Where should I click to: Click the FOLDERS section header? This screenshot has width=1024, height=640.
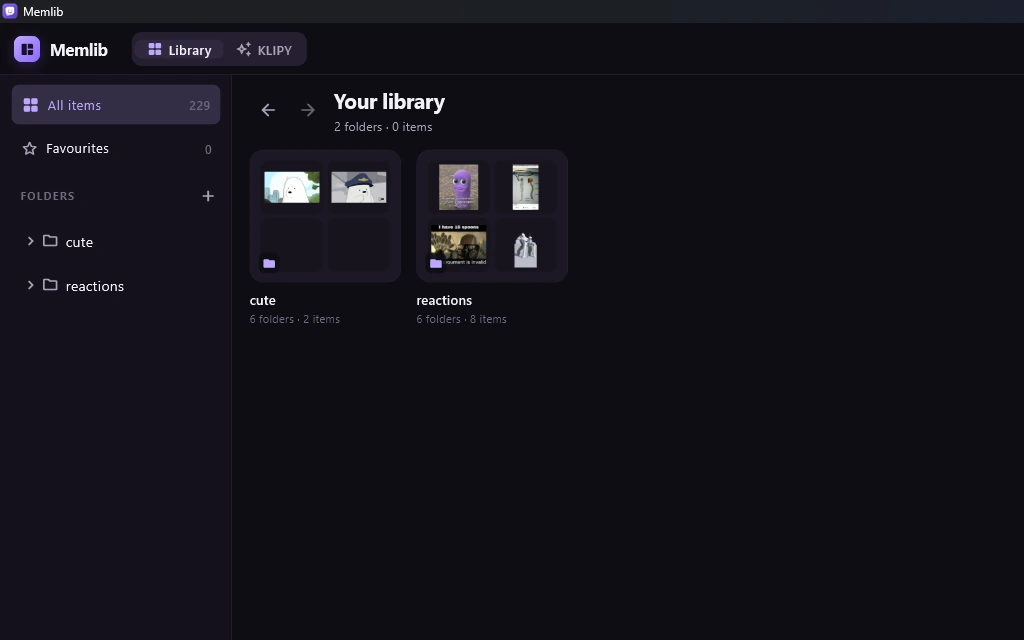(48, 196)
